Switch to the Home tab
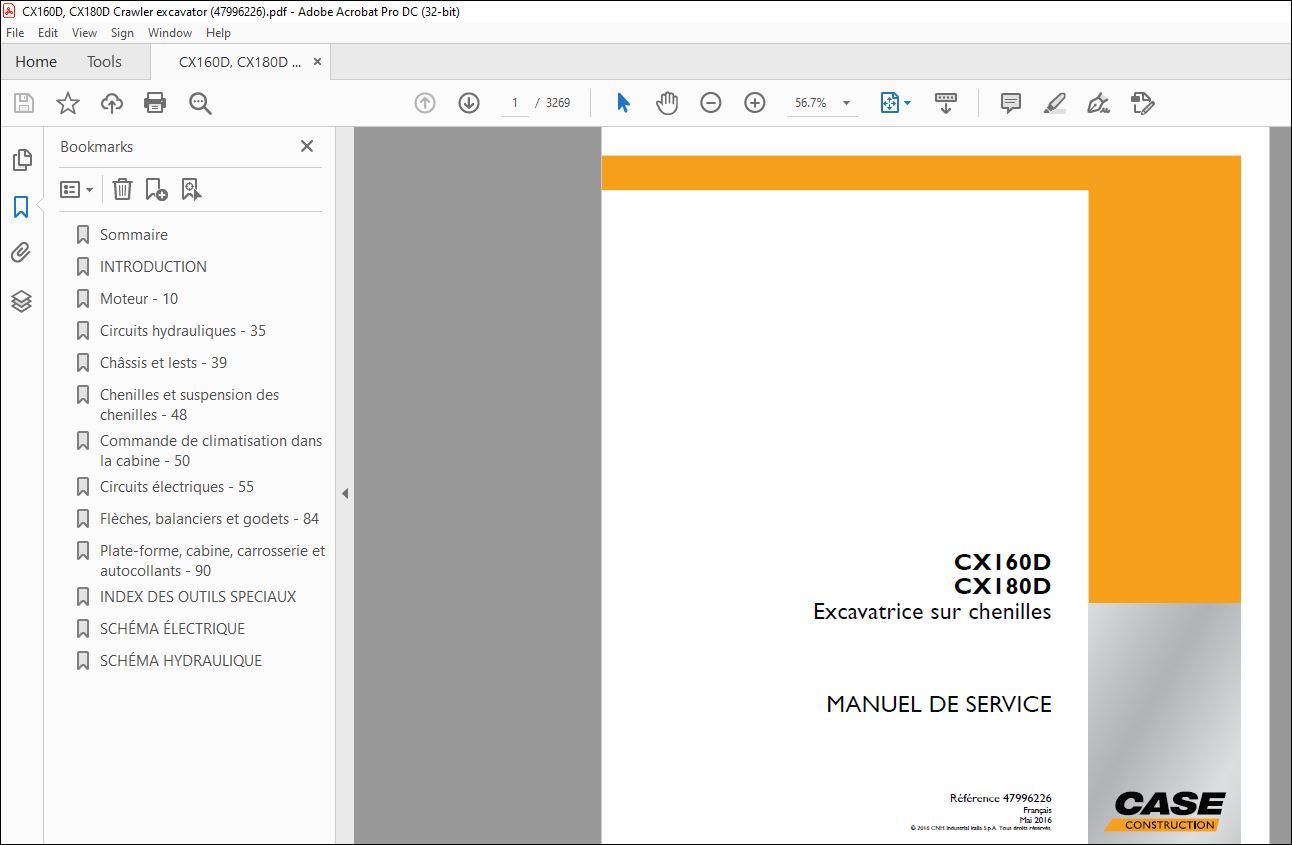1292x845 pixels. (36, 62)
